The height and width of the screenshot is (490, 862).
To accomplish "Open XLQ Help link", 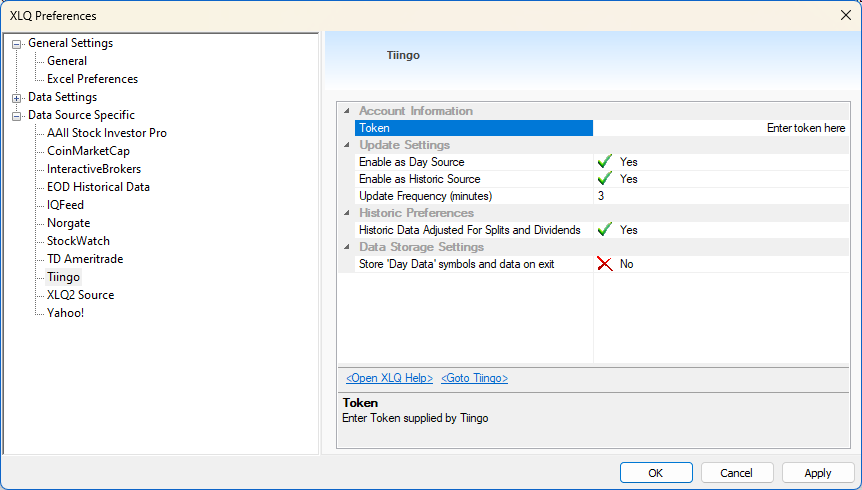I will (x=389, y=378).
